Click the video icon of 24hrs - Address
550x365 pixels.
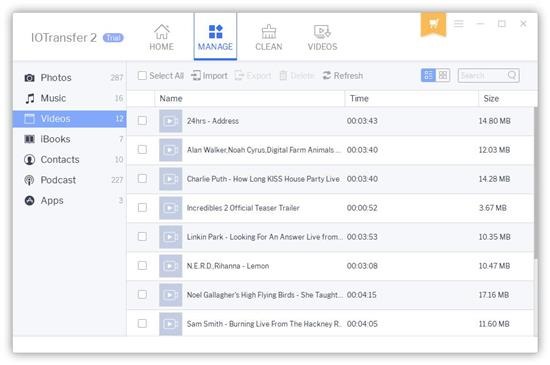click(170, 121)
